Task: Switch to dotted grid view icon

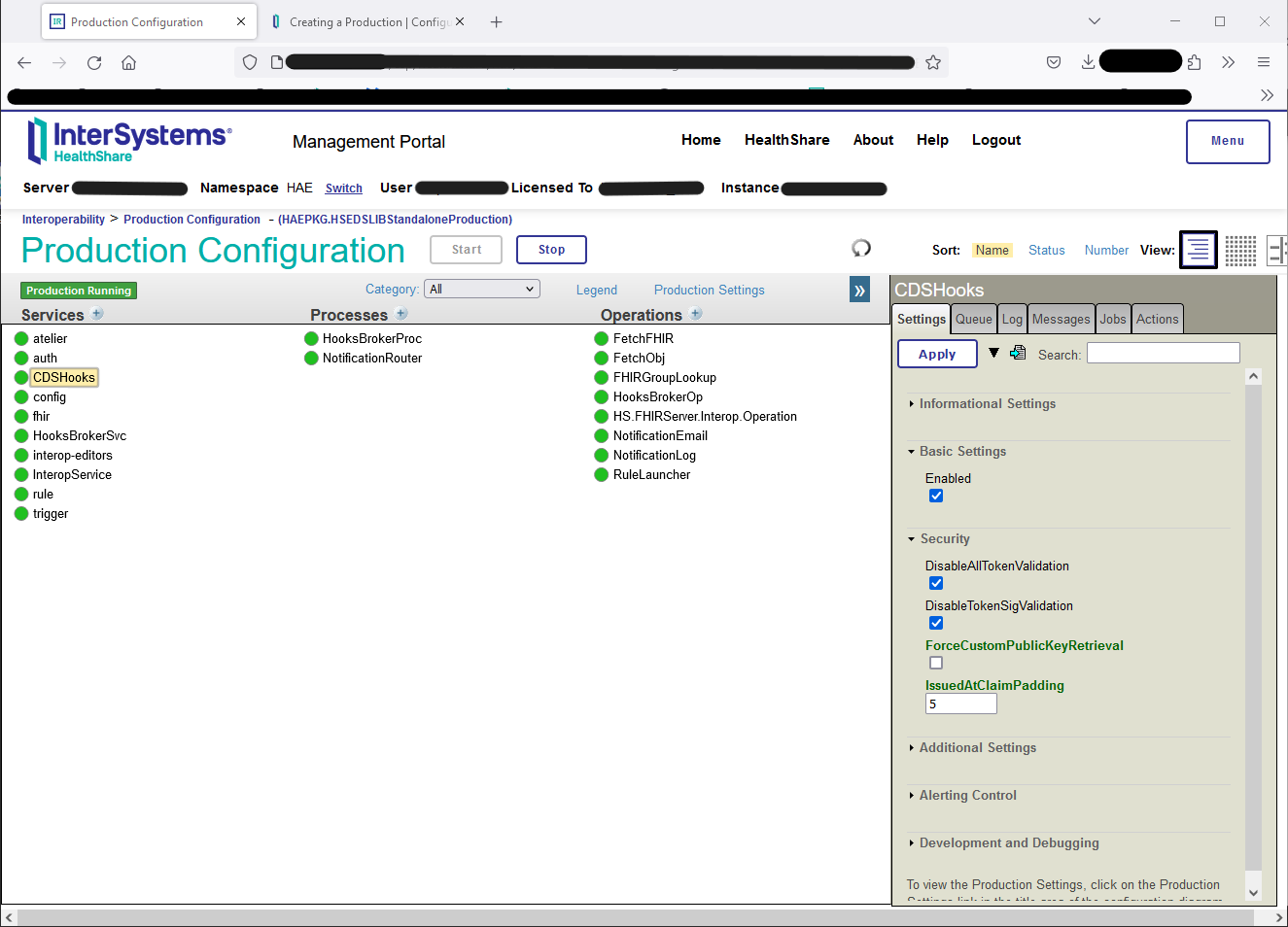Action: point(1240,250)
